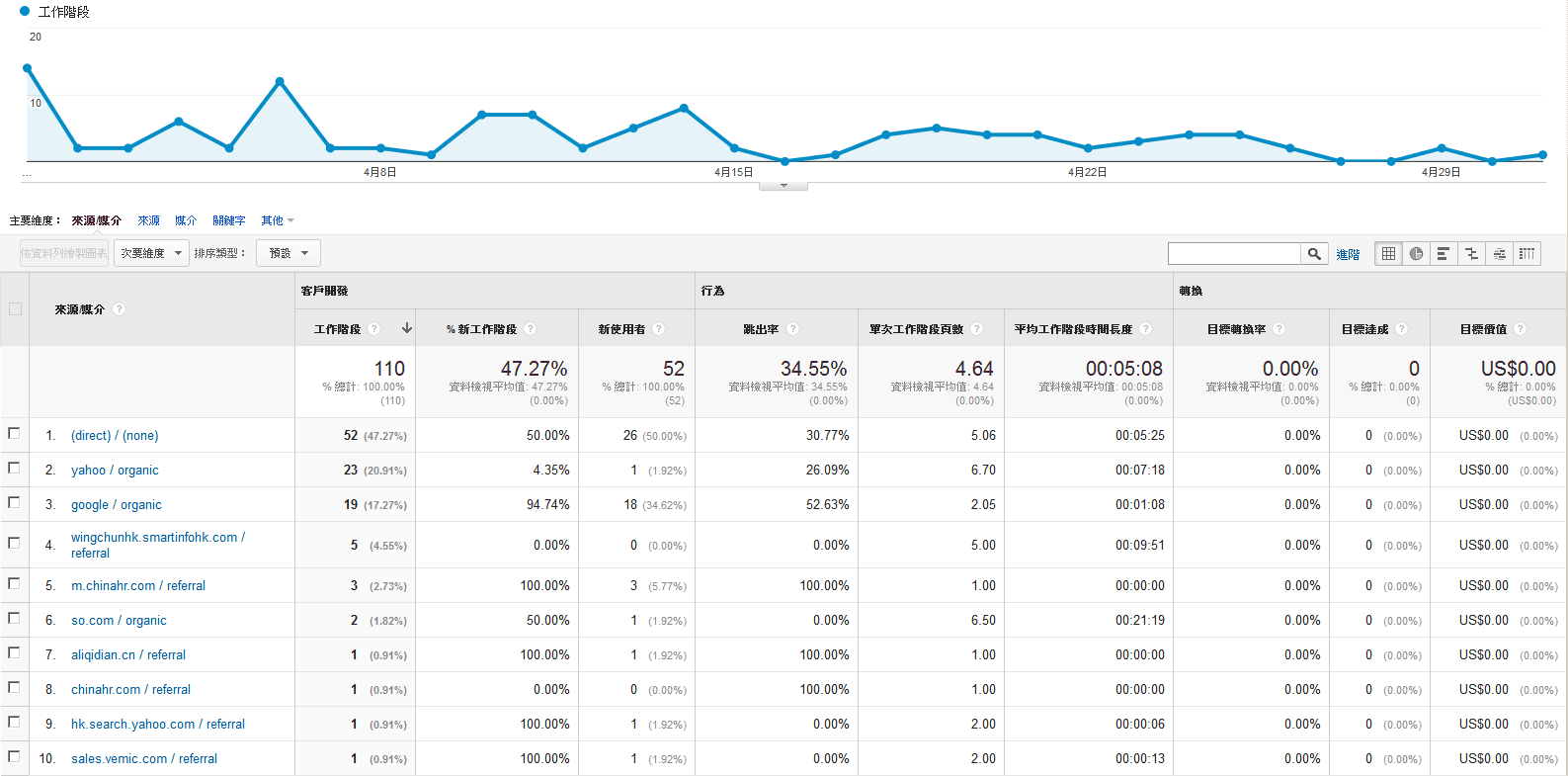
Task: Click the 4月15日 date label on the chart
Action: coord(734,172)
